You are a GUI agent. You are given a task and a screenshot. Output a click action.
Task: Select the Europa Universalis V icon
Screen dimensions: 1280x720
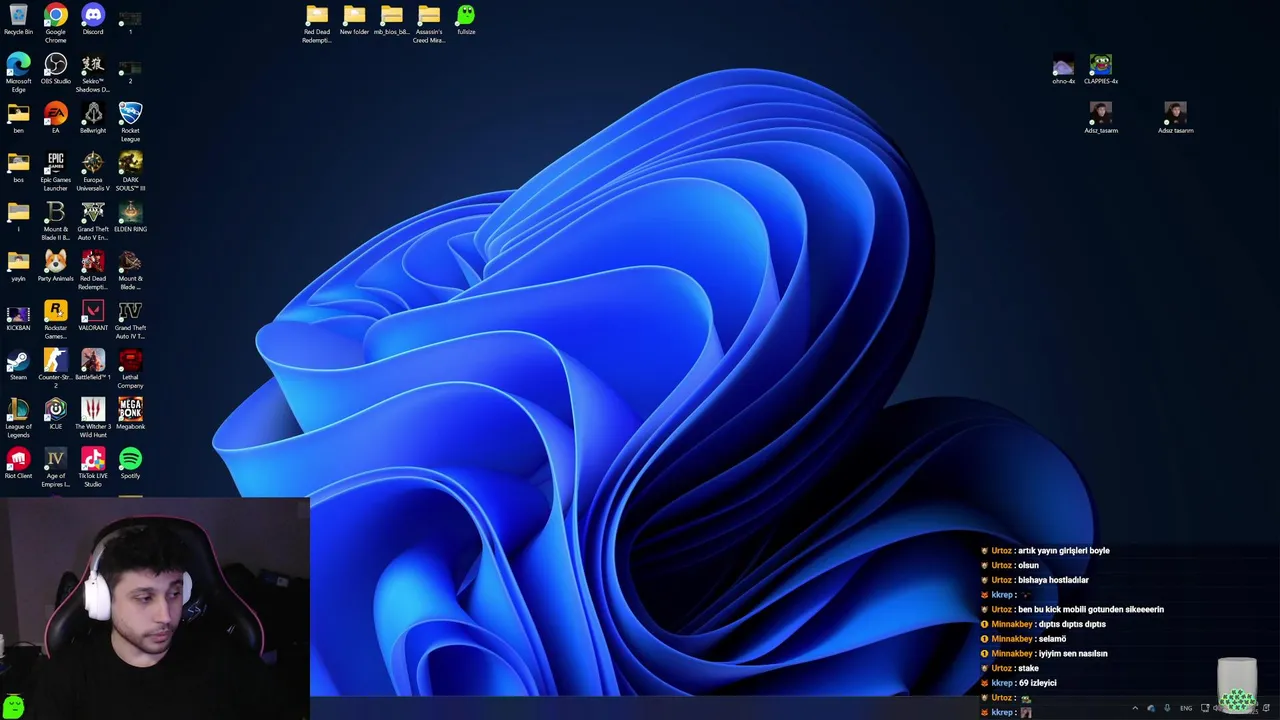[x=93, y=171]
